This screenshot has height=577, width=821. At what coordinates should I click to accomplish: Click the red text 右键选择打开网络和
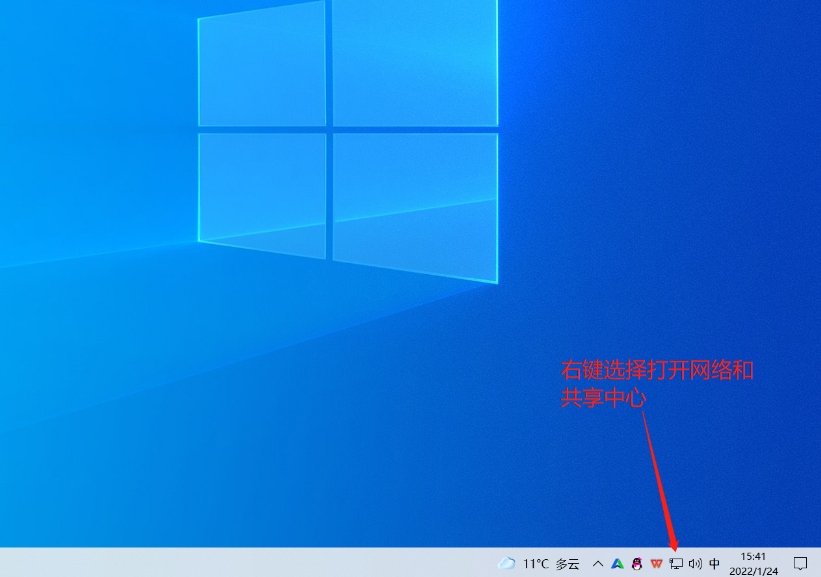click(x=657, y=371)
